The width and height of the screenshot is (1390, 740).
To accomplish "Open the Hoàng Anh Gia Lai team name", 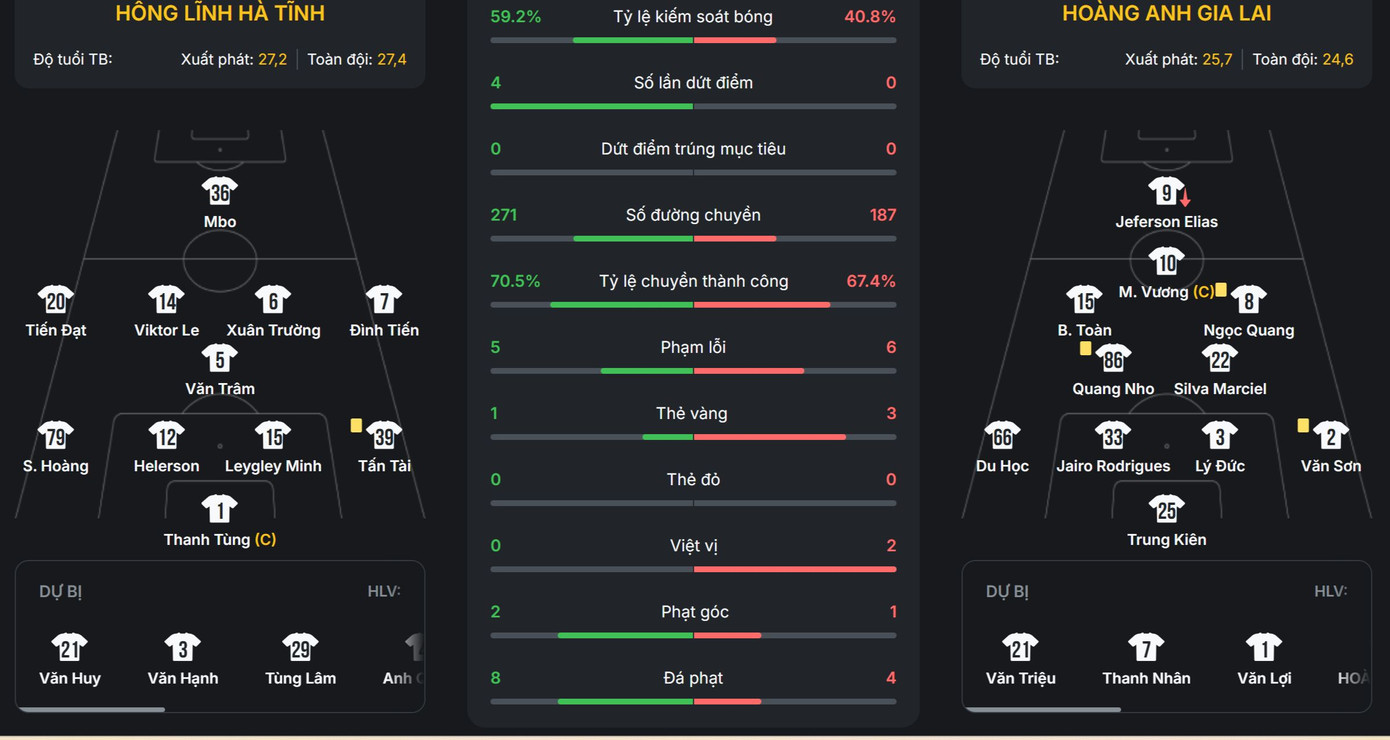I will click(x=1166, y=14).
